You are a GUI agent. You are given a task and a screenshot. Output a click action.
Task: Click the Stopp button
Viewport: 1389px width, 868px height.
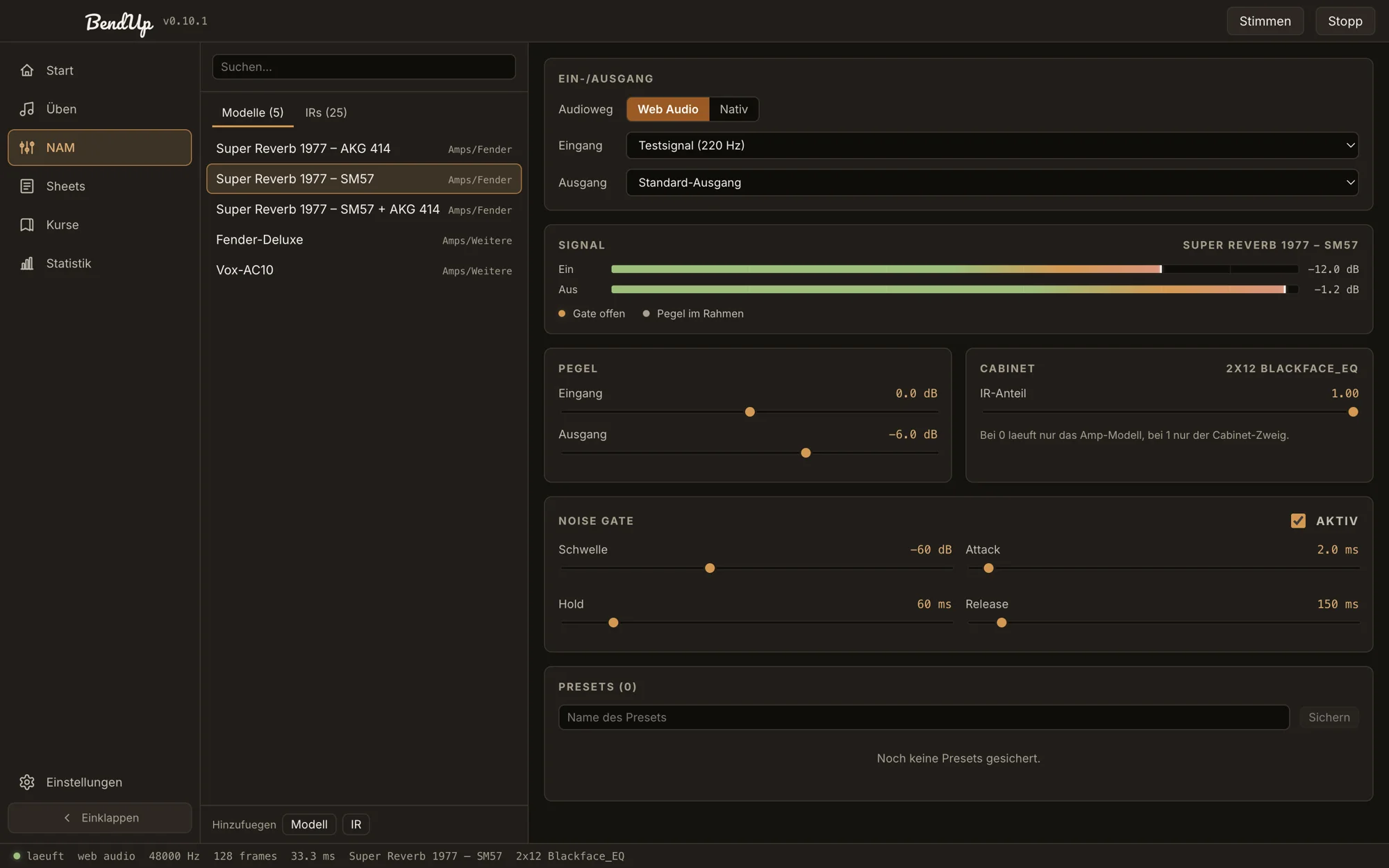[x=1345, y=21]
